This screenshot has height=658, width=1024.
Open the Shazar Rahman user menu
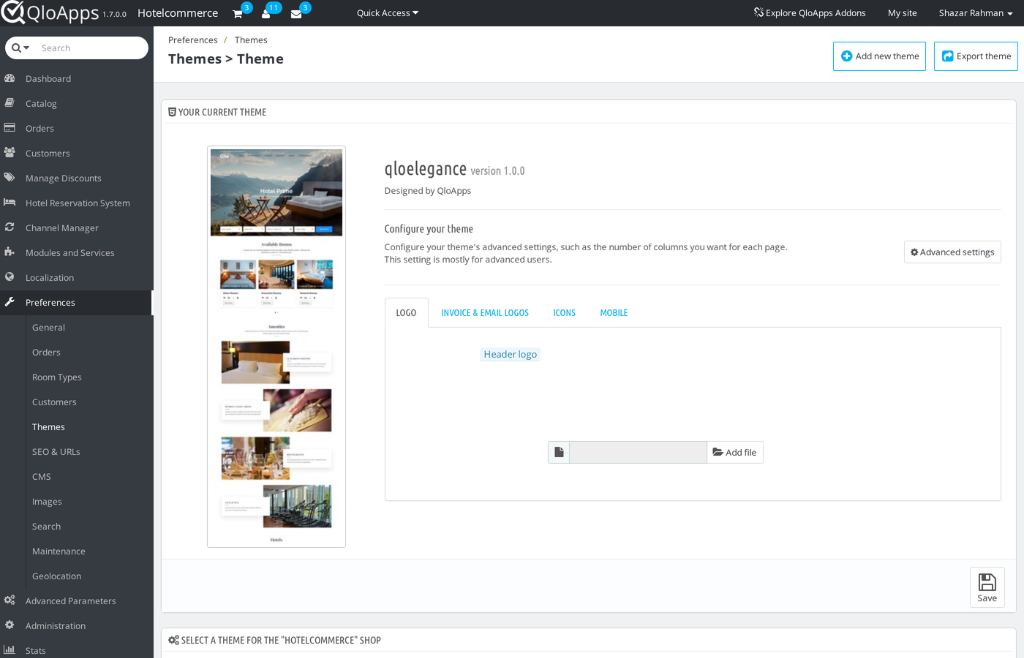click(976, 13)
